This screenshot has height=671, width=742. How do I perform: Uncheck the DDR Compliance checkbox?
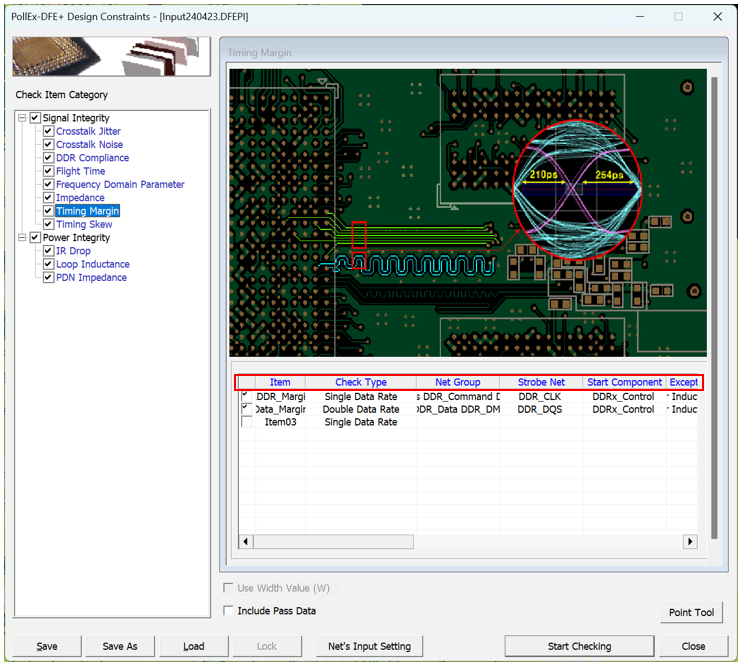pyautogui.click(x=48, y=158)
